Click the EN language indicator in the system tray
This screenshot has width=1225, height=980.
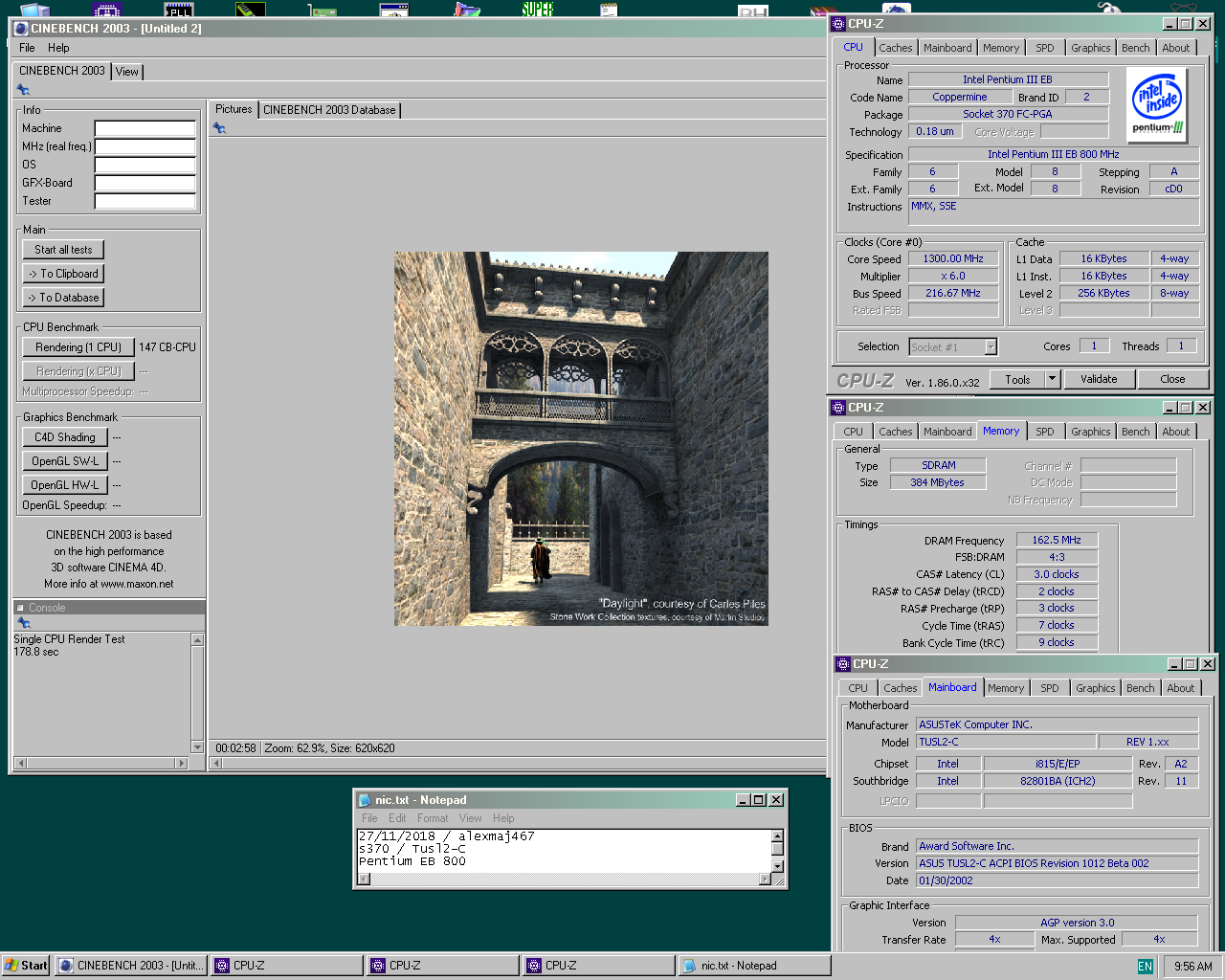[1145, 967]
